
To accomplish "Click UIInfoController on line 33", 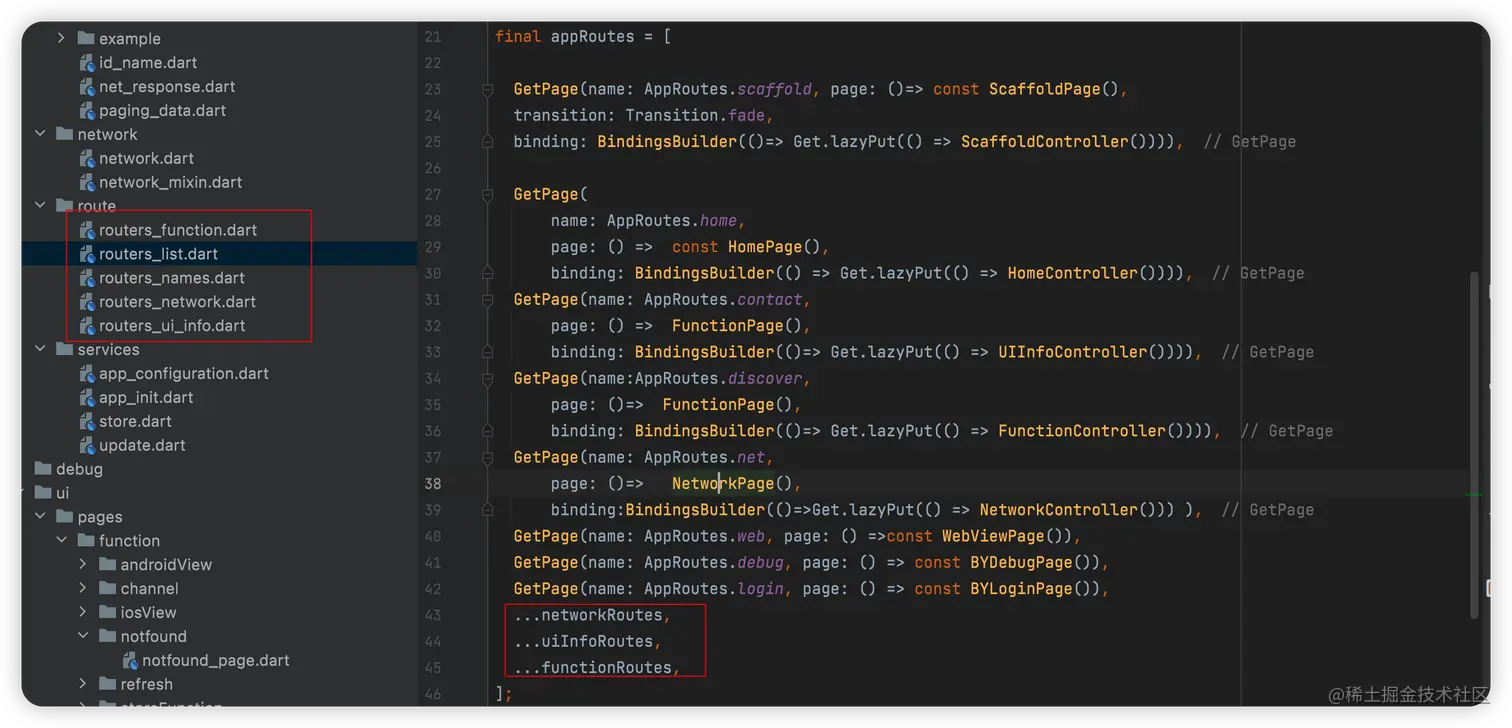I will [1073, 352].
